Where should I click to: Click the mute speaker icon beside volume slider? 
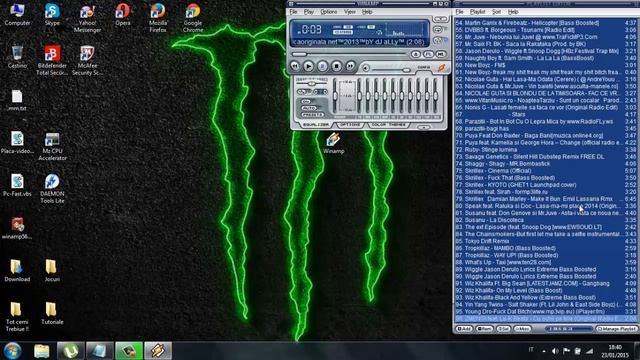[366, 68]
